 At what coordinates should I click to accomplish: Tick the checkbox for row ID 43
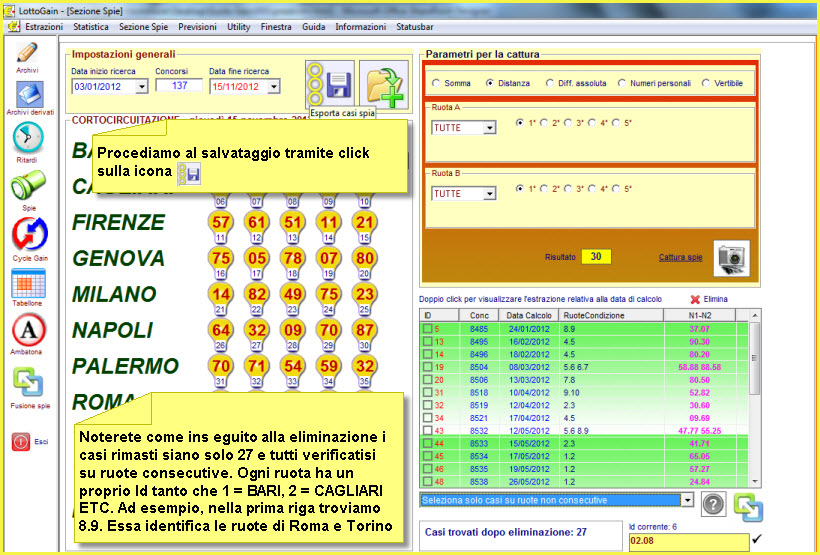tap(427, 431)
